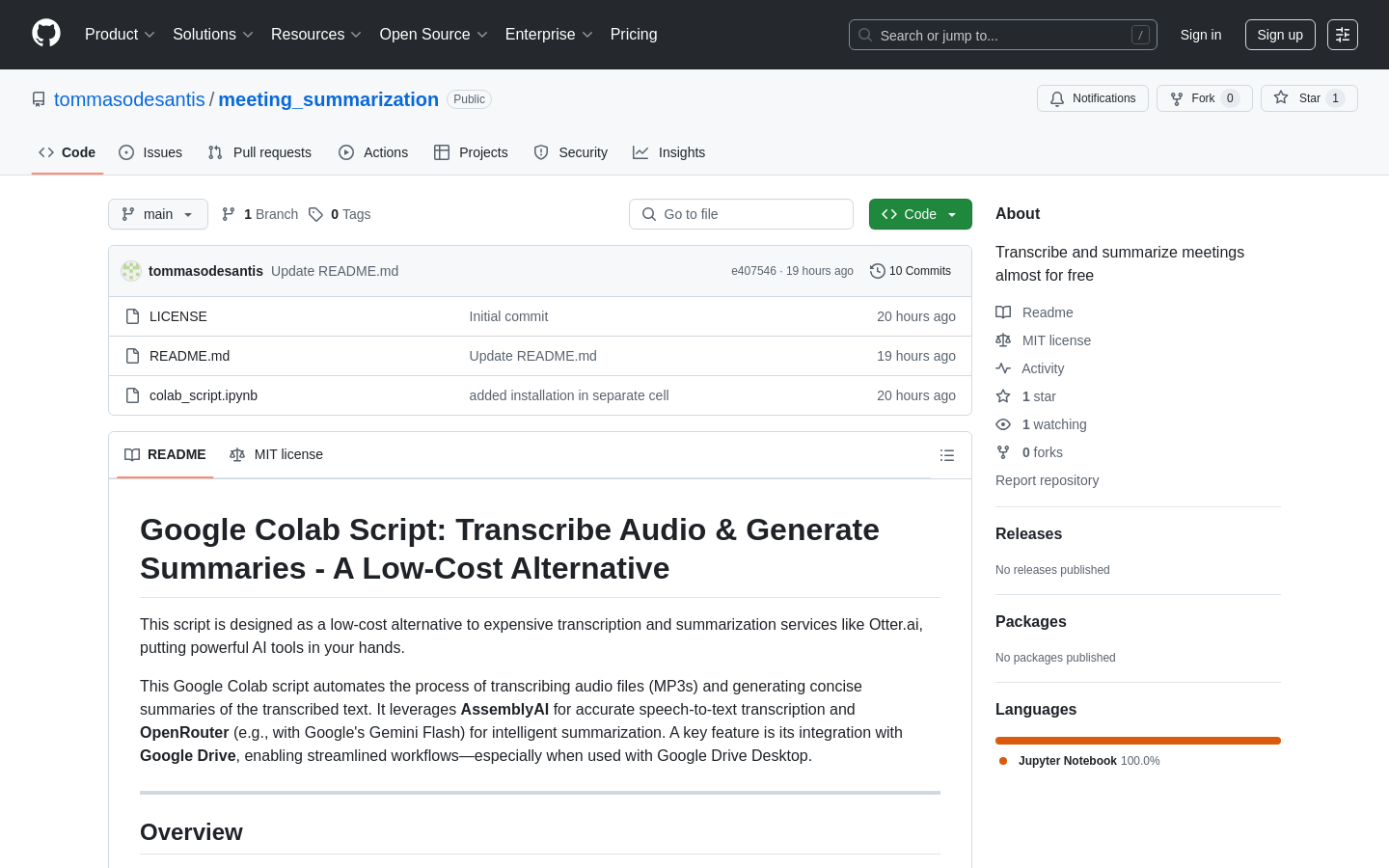This screenshot has width=1389, height=868.
Task: Click the command palette icon in header
Action: click(1343, 35)
